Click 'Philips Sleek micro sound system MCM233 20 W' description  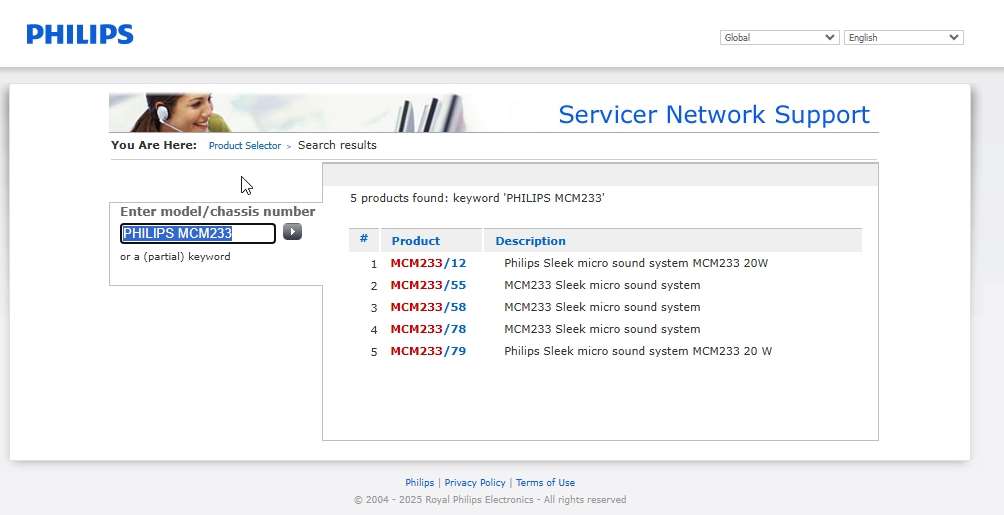[x=638, y=351]
